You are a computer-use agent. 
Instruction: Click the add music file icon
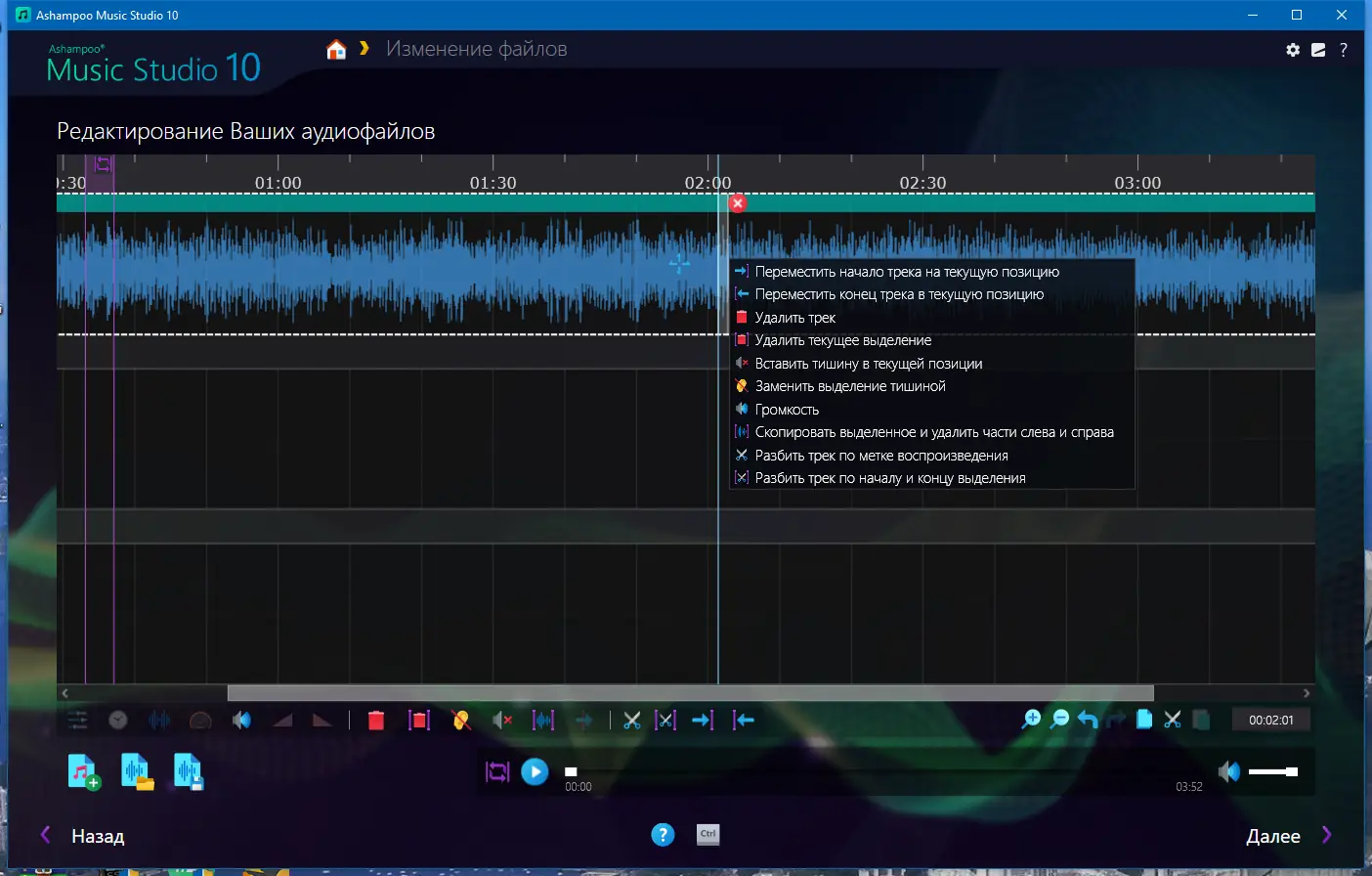click(84, 771)
